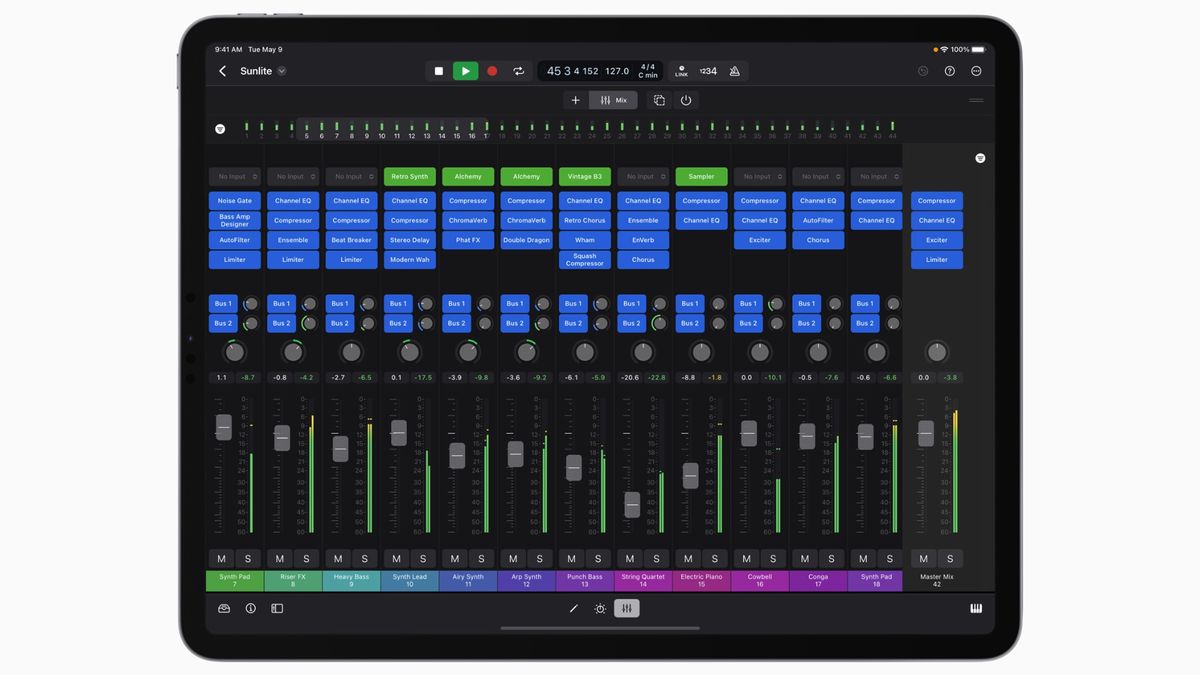This screenshot has width=1200, height=675.
Task: Enable the Link button in the toolbar
Action: [x=681, y=71]
